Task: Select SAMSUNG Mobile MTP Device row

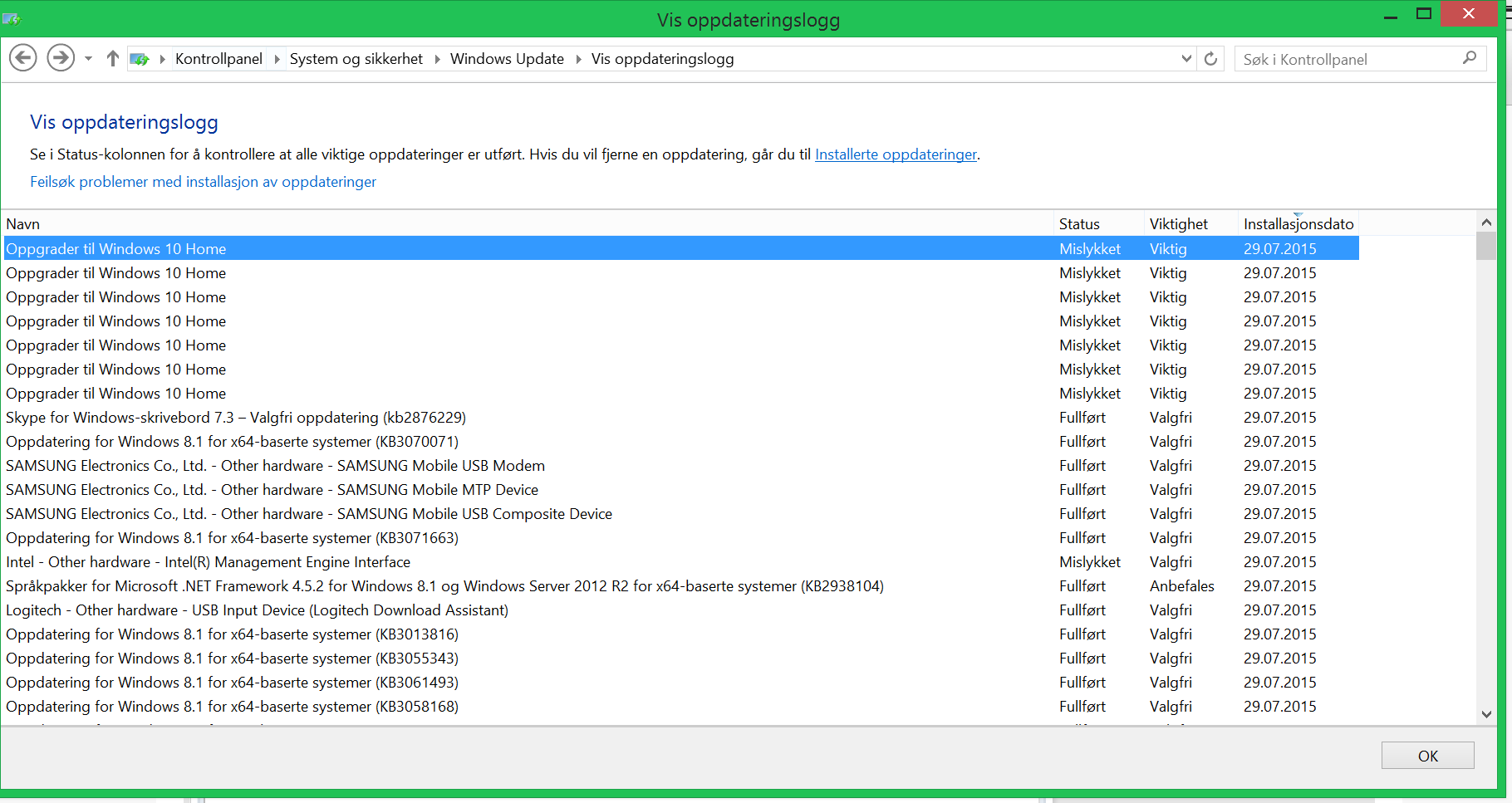Action: tap(681, 489)
